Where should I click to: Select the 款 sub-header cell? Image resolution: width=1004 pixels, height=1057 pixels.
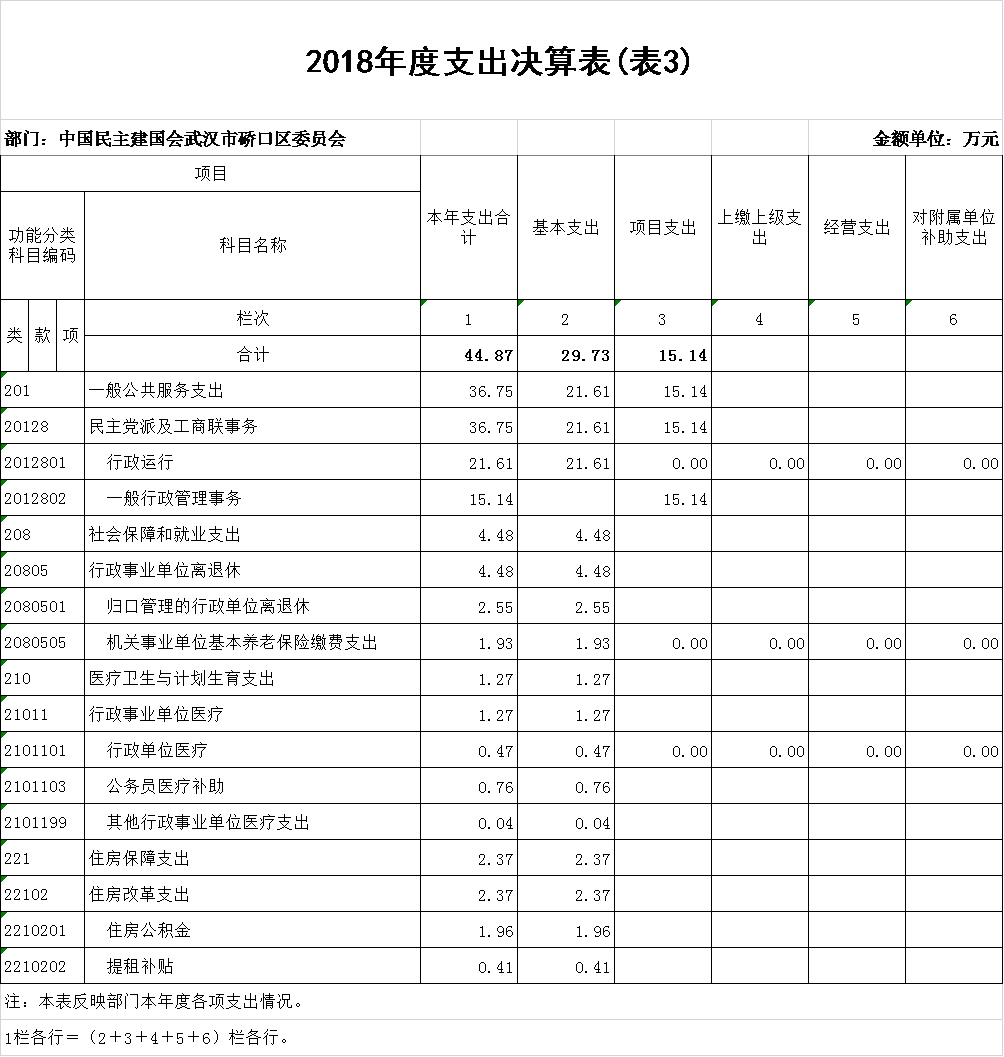(42, 336)
